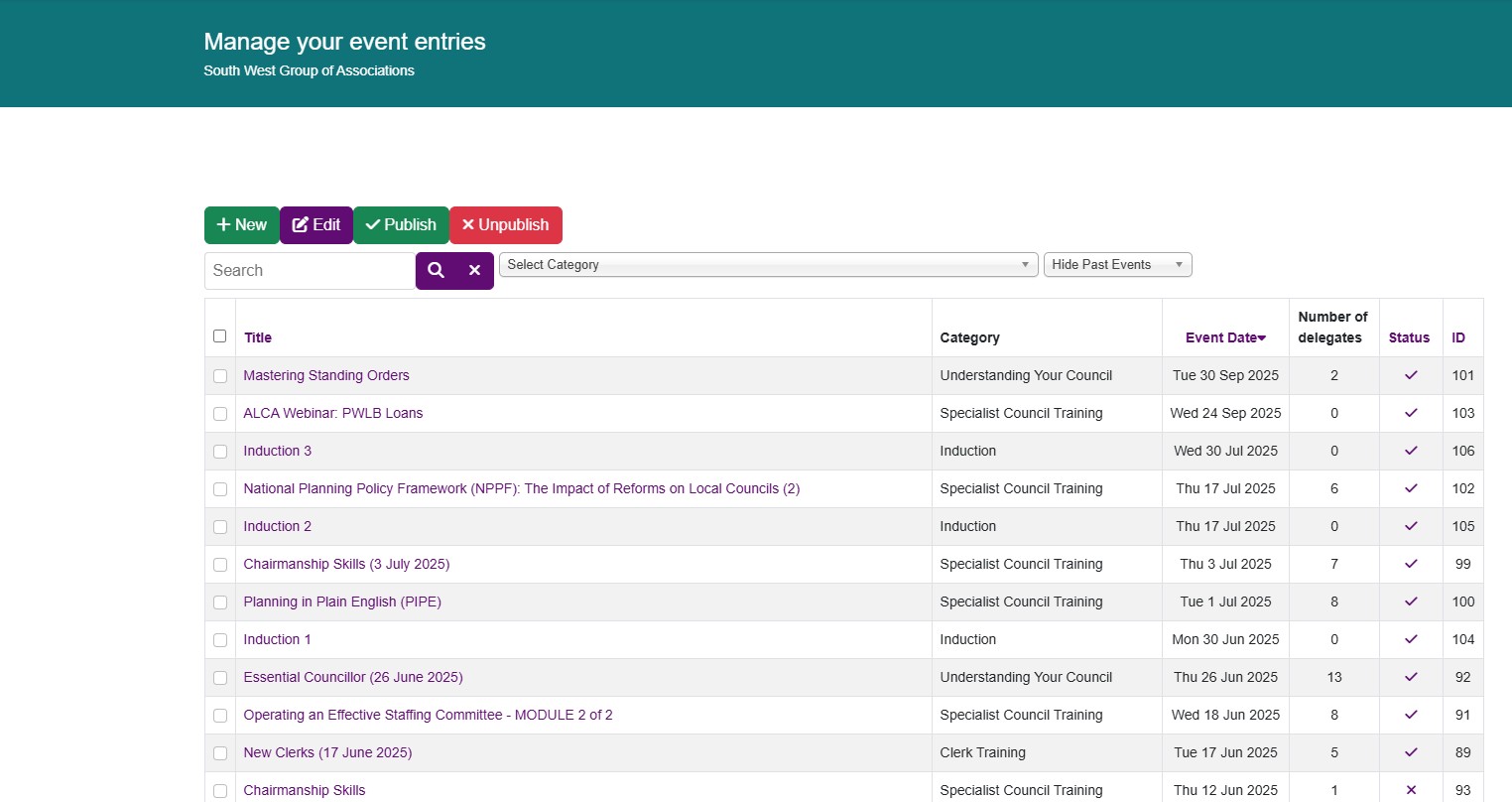
Task: Click date cell Wed 24 Sep 2025
Action: click(x=1225, y=413)
